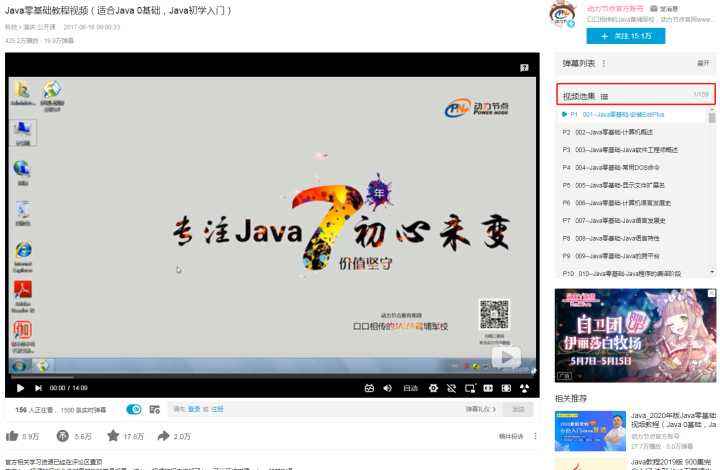Screen dimensions: 720x470
Task: Select episode P6 006 in the playlist
Action: click(631, 203)
